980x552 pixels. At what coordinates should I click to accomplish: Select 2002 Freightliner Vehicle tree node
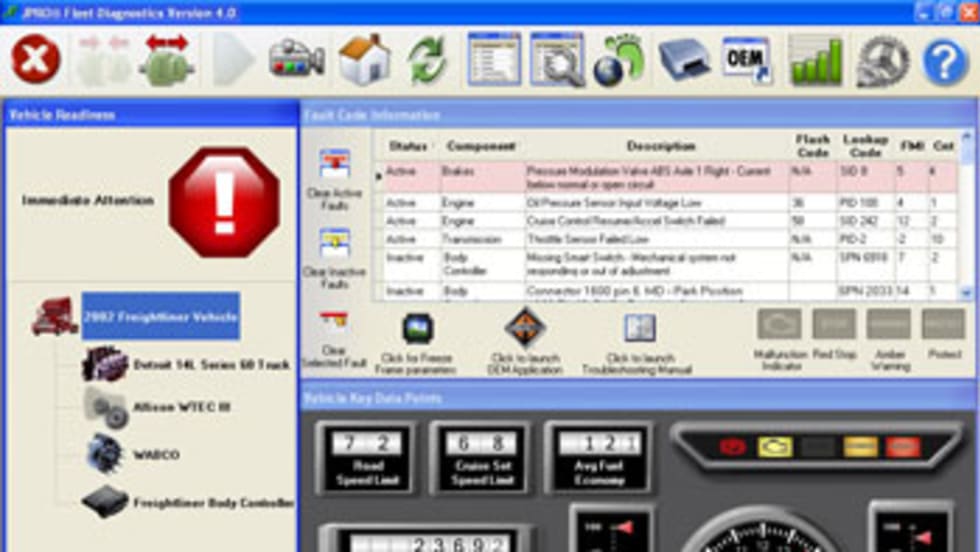point(160,316)
